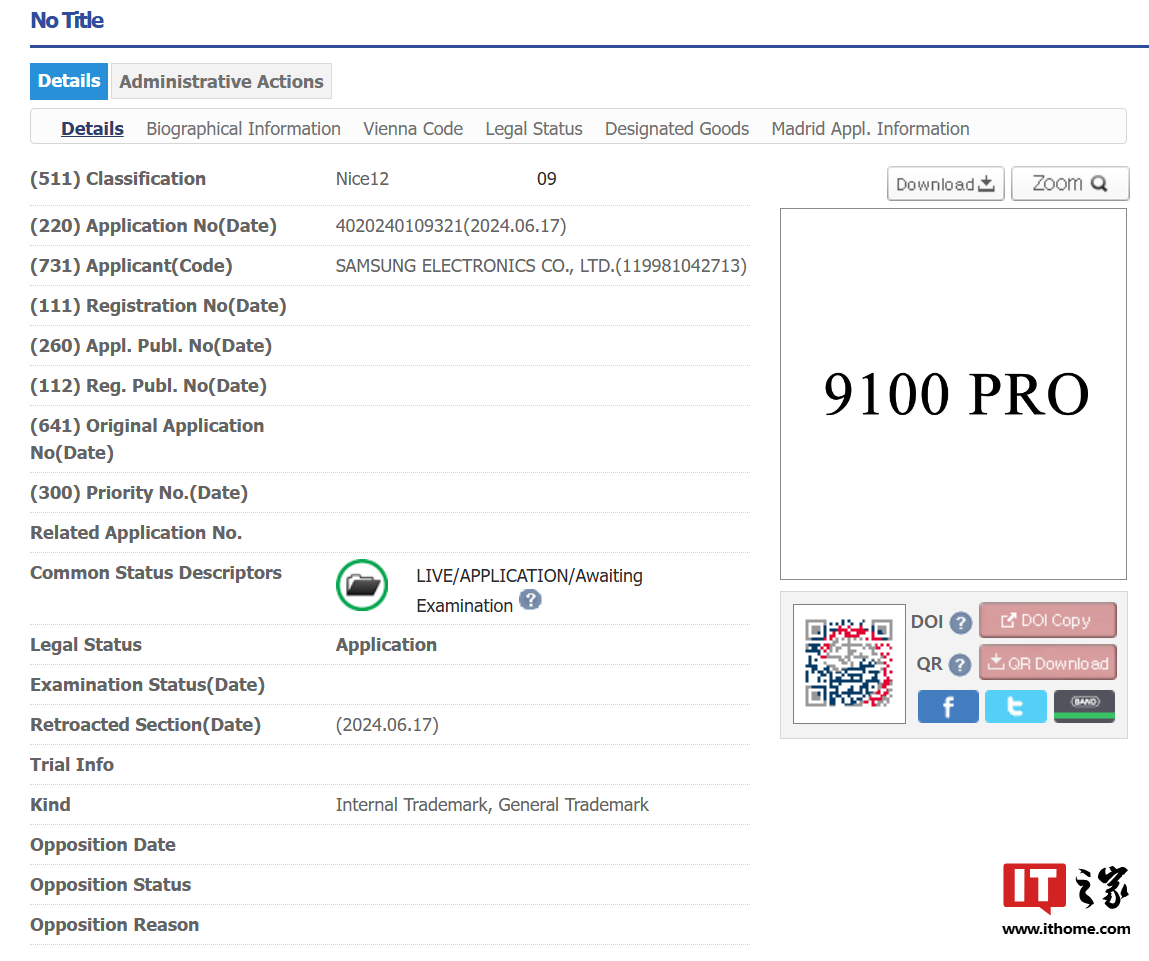Click the Opposition Reason label
Viewport: 1149px width, 961px height.
pyautogui.click(x=114, y=925)
